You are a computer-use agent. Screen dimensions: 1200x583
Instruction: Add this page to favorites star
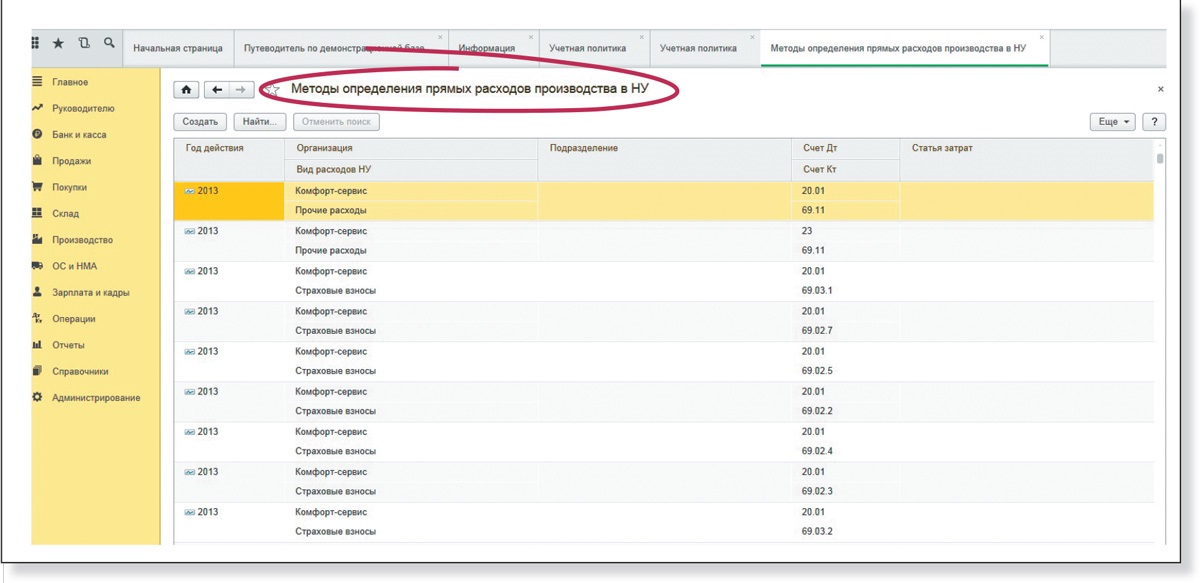272,91
